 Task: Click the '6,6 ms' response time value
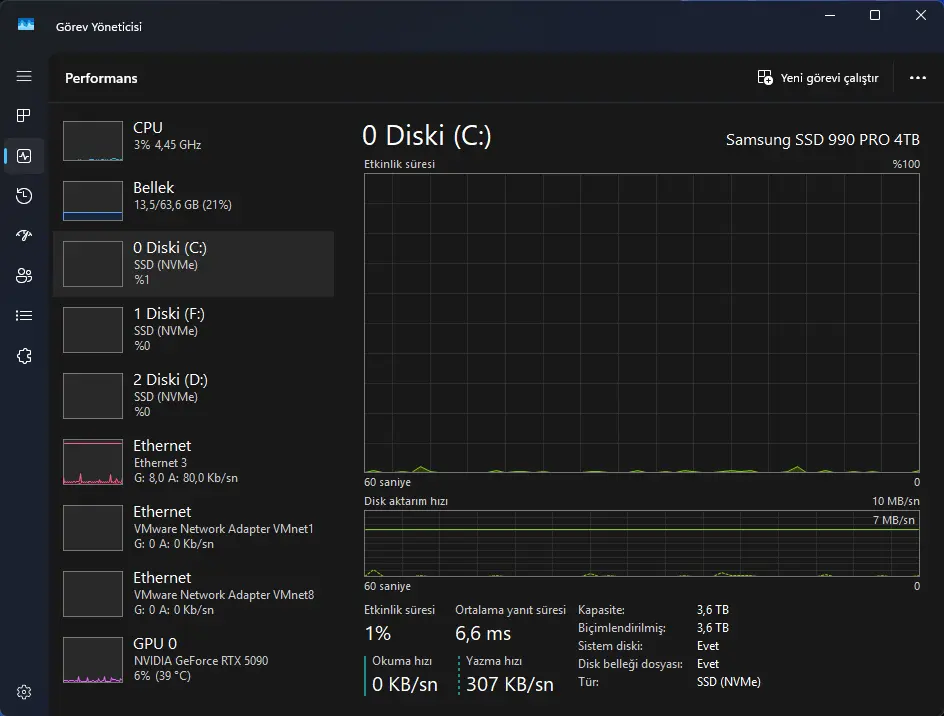click(483, 634)
